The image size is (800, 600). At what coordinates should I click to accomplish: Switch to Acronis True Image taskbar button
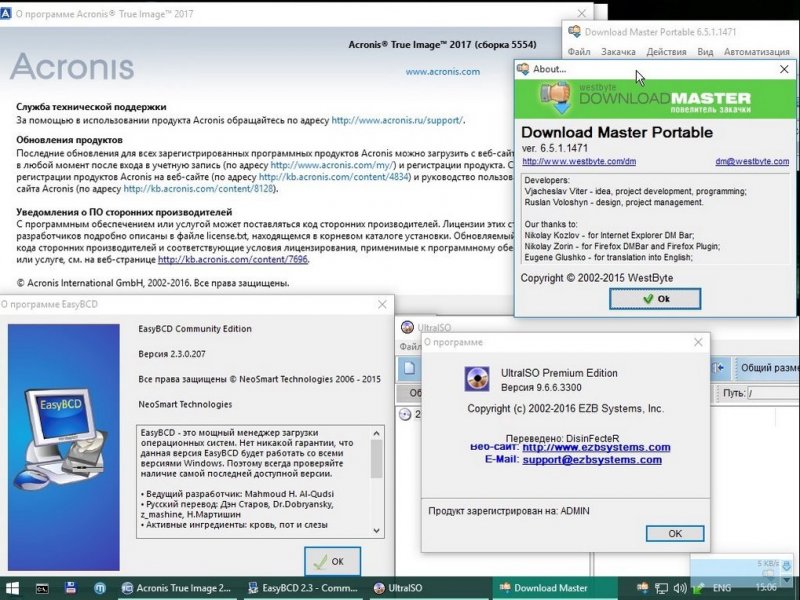coord(177,588)
